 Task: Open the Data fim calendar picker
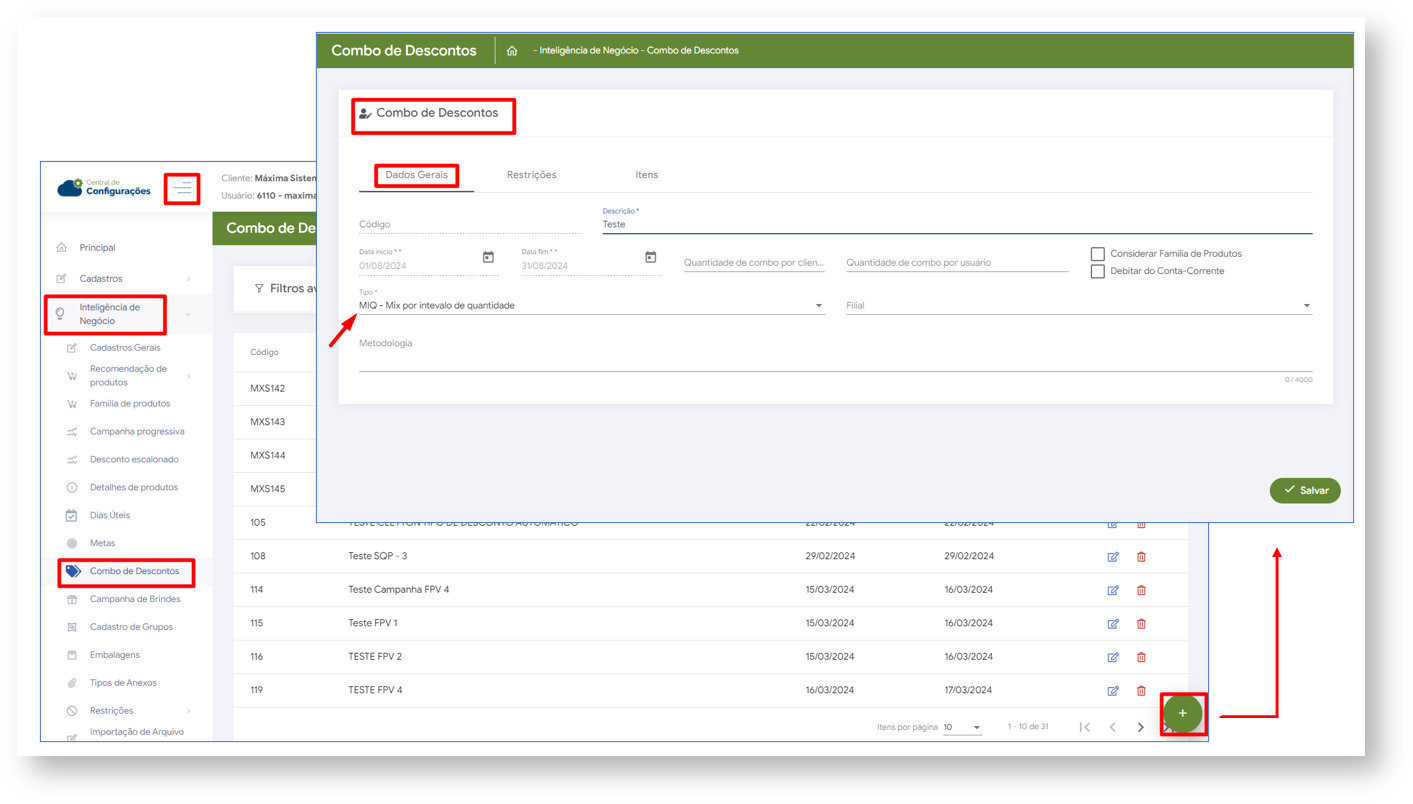(x=650, y=258)
